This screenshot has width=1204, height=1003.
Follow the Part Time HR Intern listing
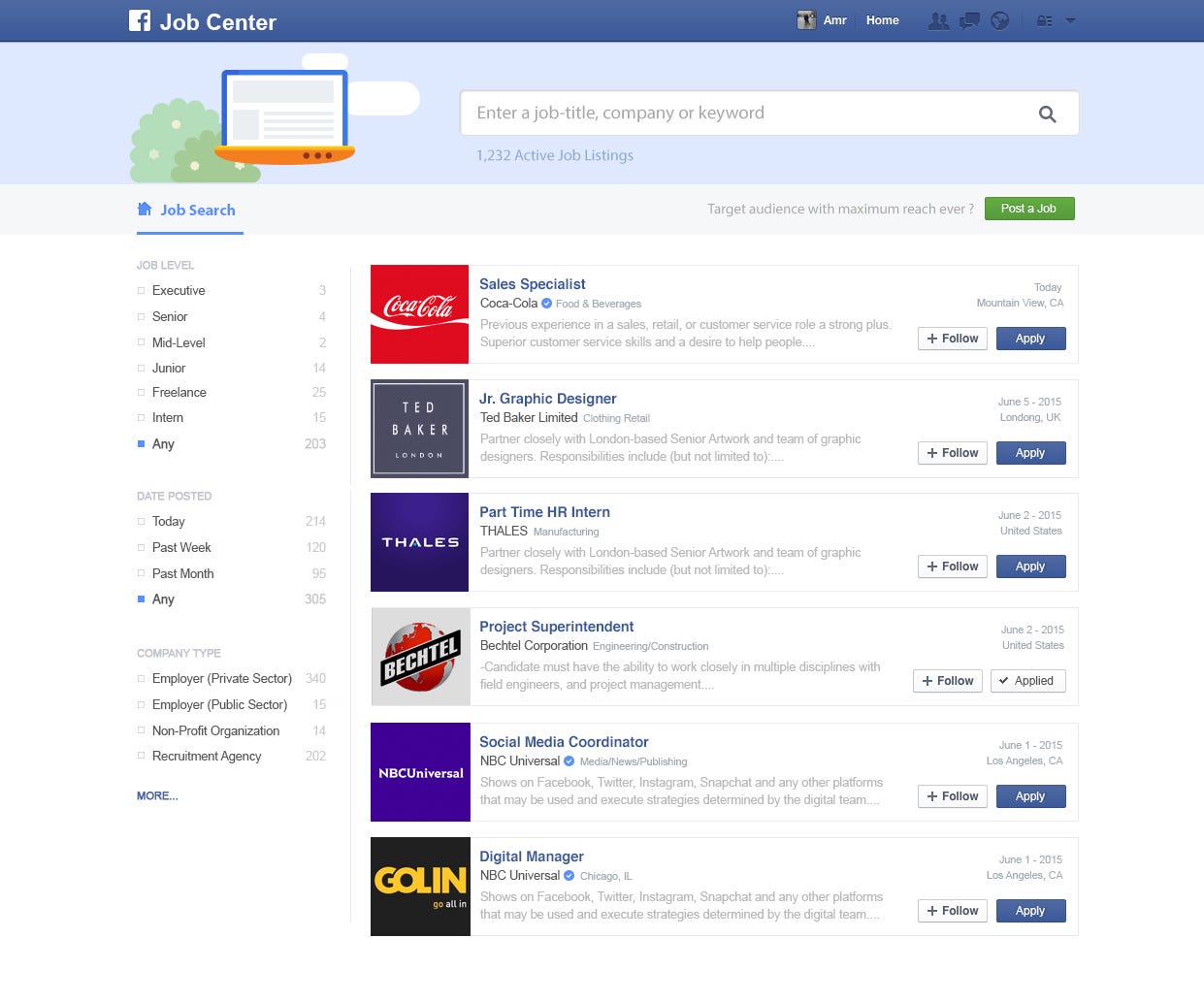(x=953, y=566)
